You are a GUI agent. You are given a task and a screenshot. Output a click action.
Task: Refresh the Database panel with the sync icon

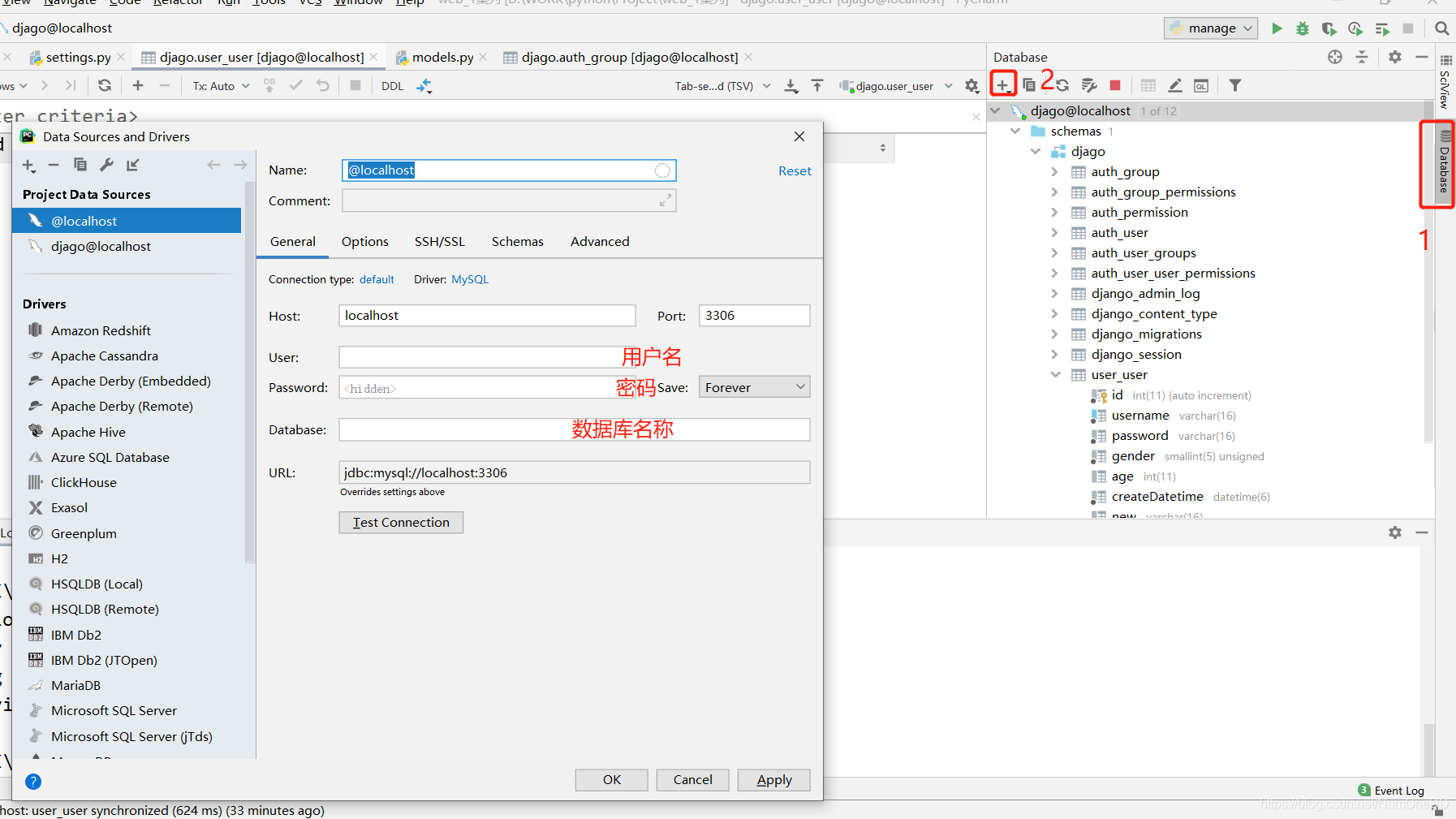coord(1062,85)
